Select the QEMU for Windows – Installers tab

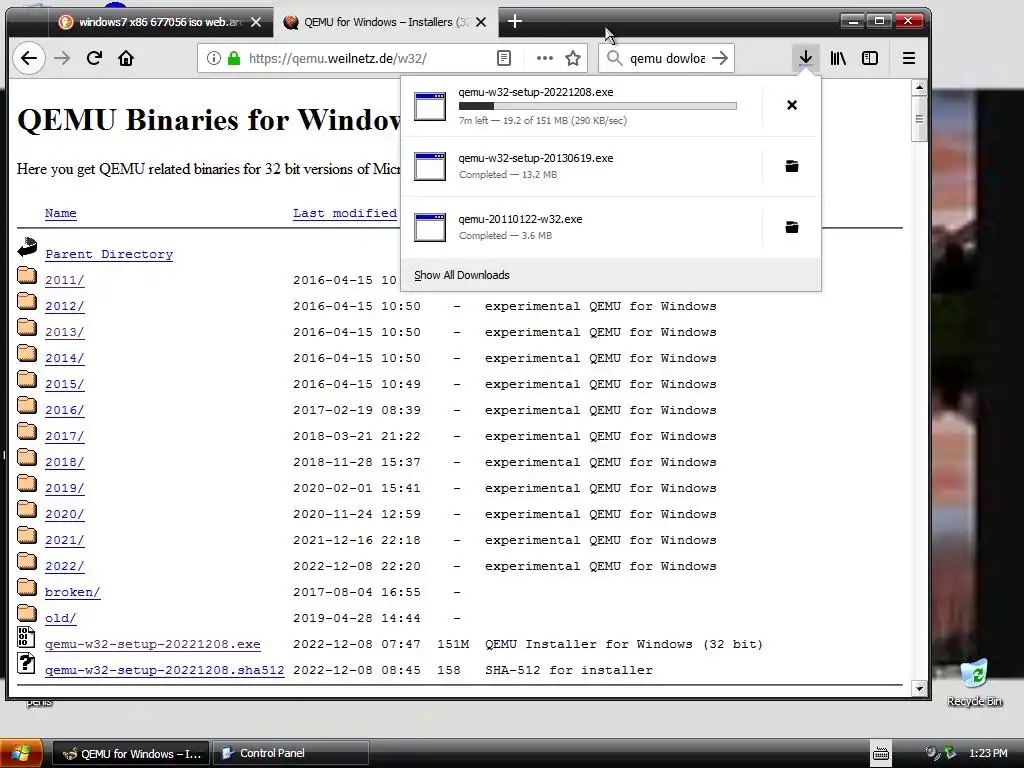pyautogui.click(x=387, y=22)
